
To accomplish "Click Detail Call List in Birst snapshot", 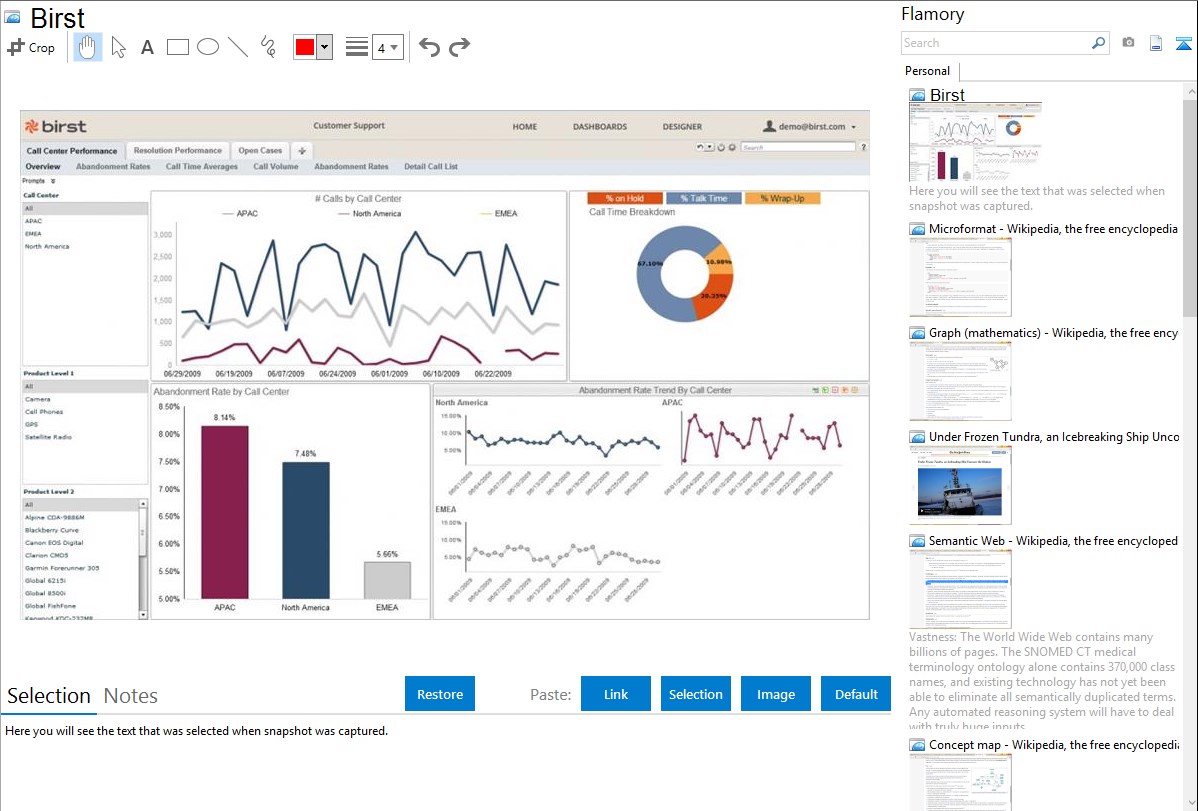I will point(431,167).
